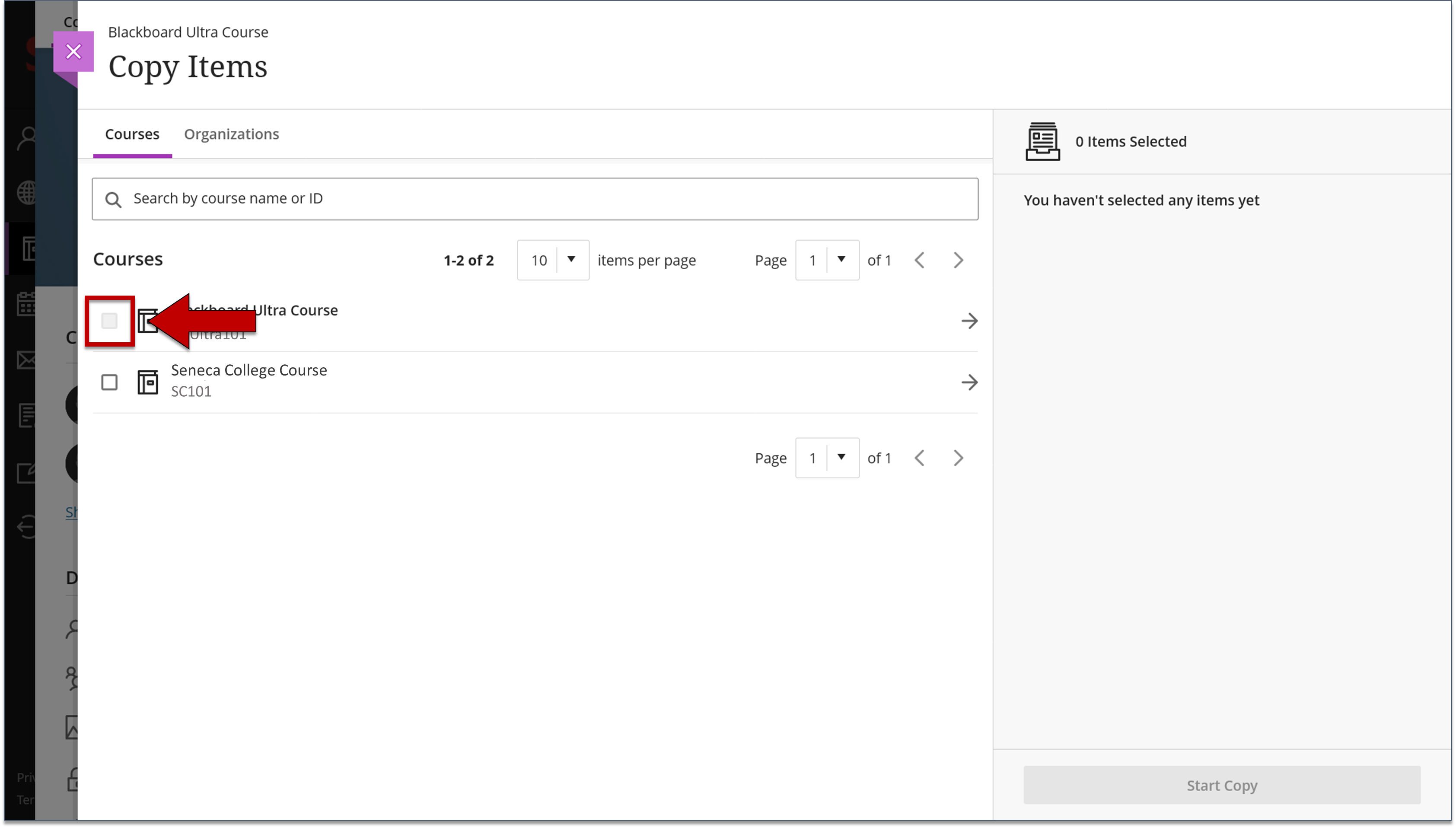Go to previous page, top pagination
The width and height of the screenshot is (1456, 828).
pyautogui.click(x=920, y=260)
